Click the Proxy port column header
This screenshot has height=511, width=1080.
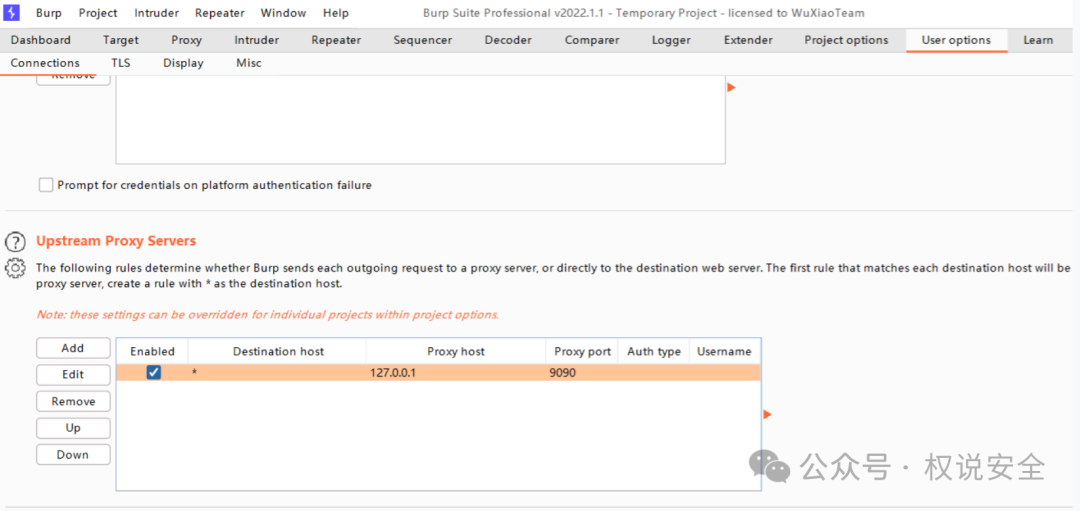tap(583, 351)
